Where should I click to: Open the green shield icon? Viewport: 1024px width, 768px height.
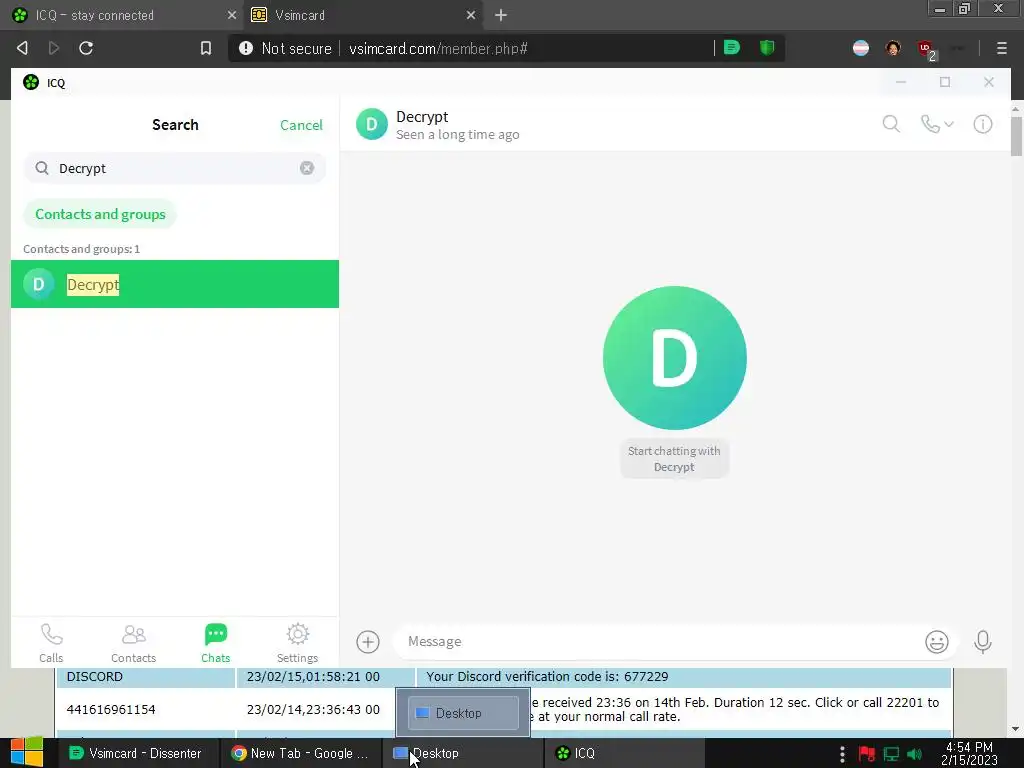point(767,48)
